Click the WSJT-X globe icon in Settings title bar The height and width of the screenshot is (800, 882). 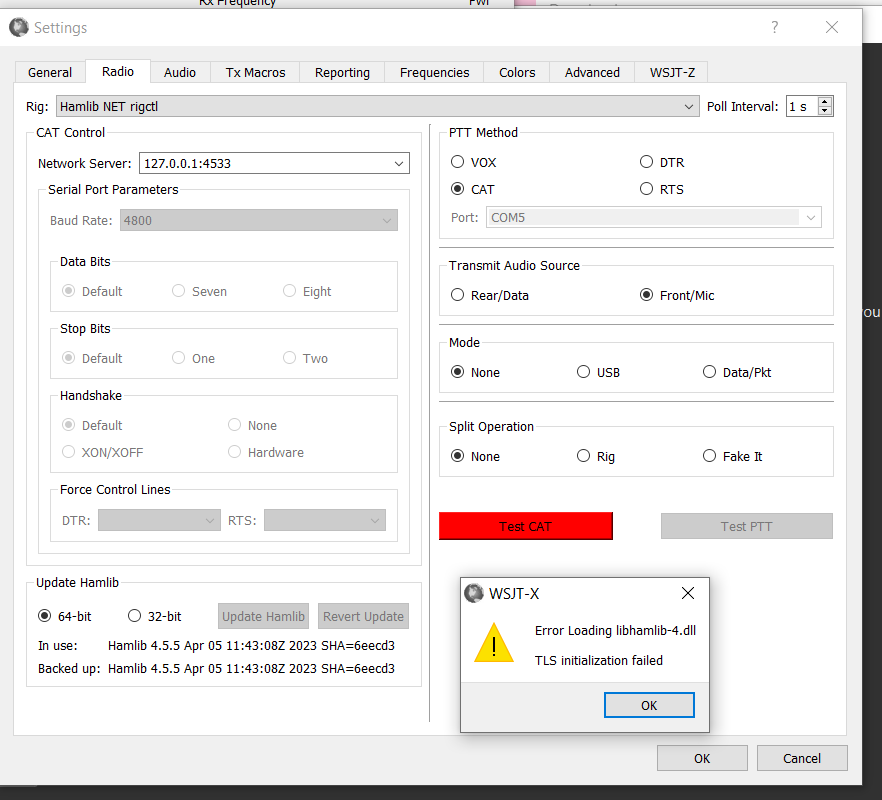point(19,27)
